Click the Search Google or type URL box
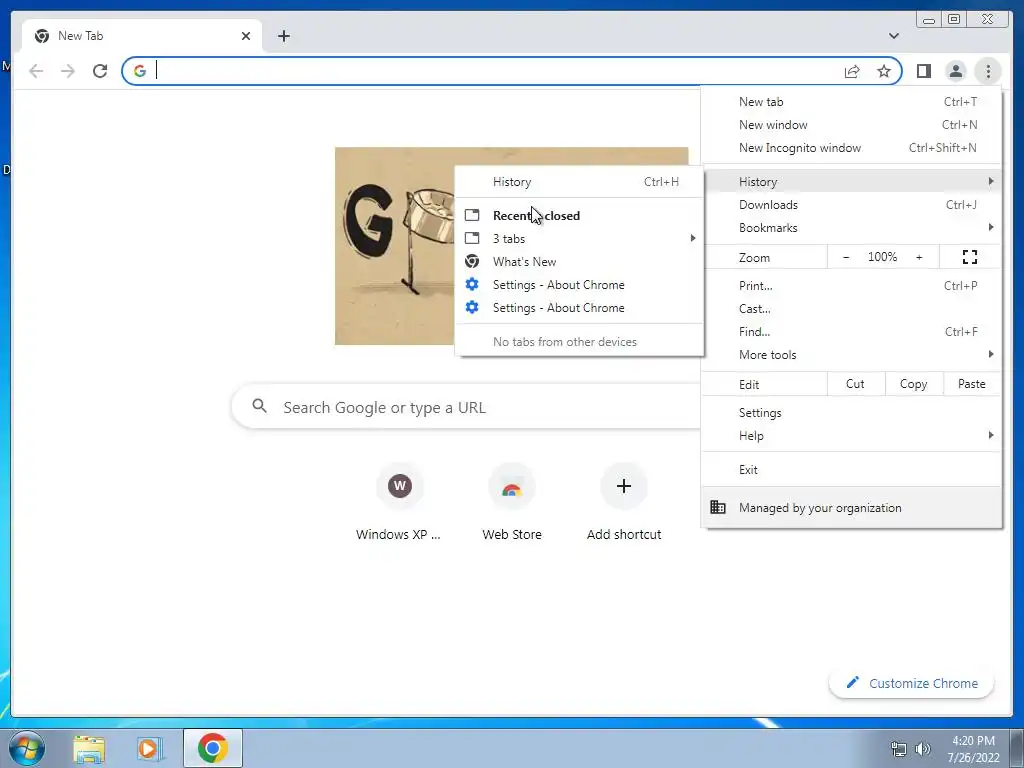This screenshot has height=768, width=1024. pyautogui.click(x=466, y=407)
